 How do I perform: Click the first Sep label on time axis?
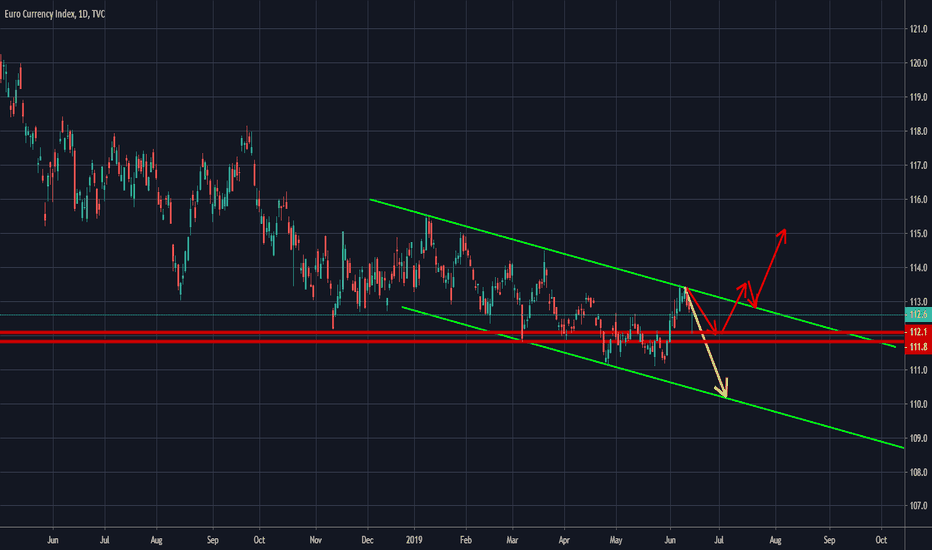pyautogui.click(x=213, y=540)
